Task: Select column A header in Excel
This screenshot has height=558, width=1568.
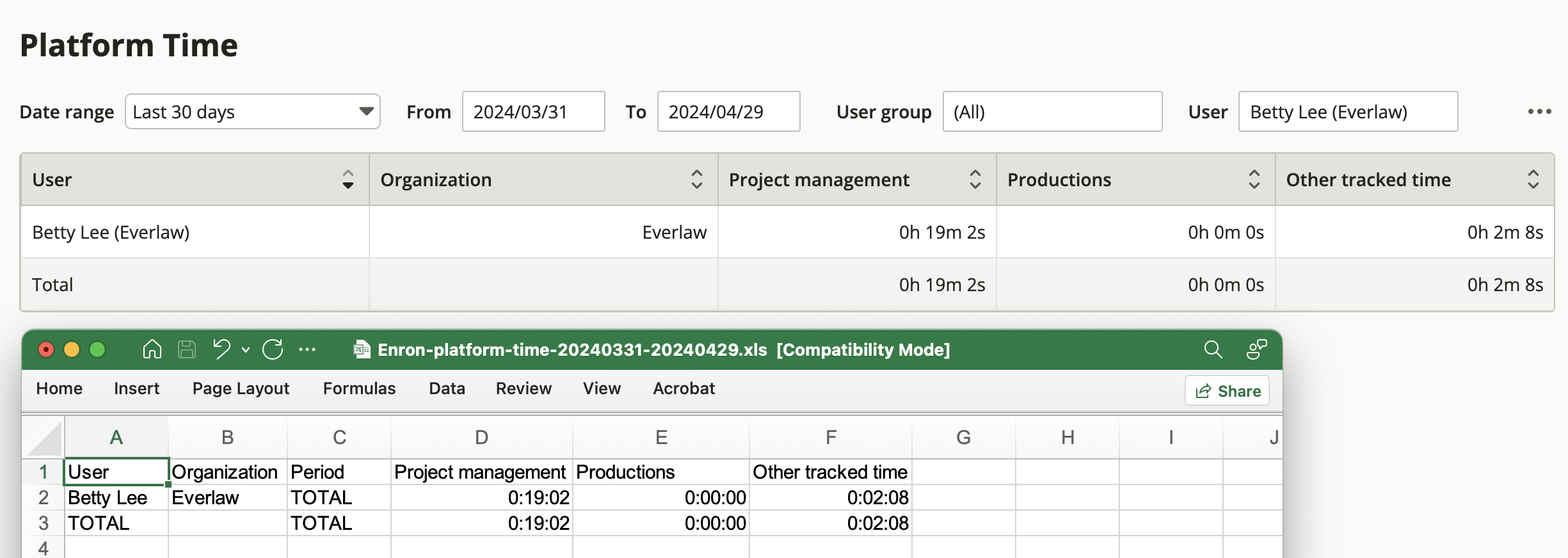Action: pos(116,437)
